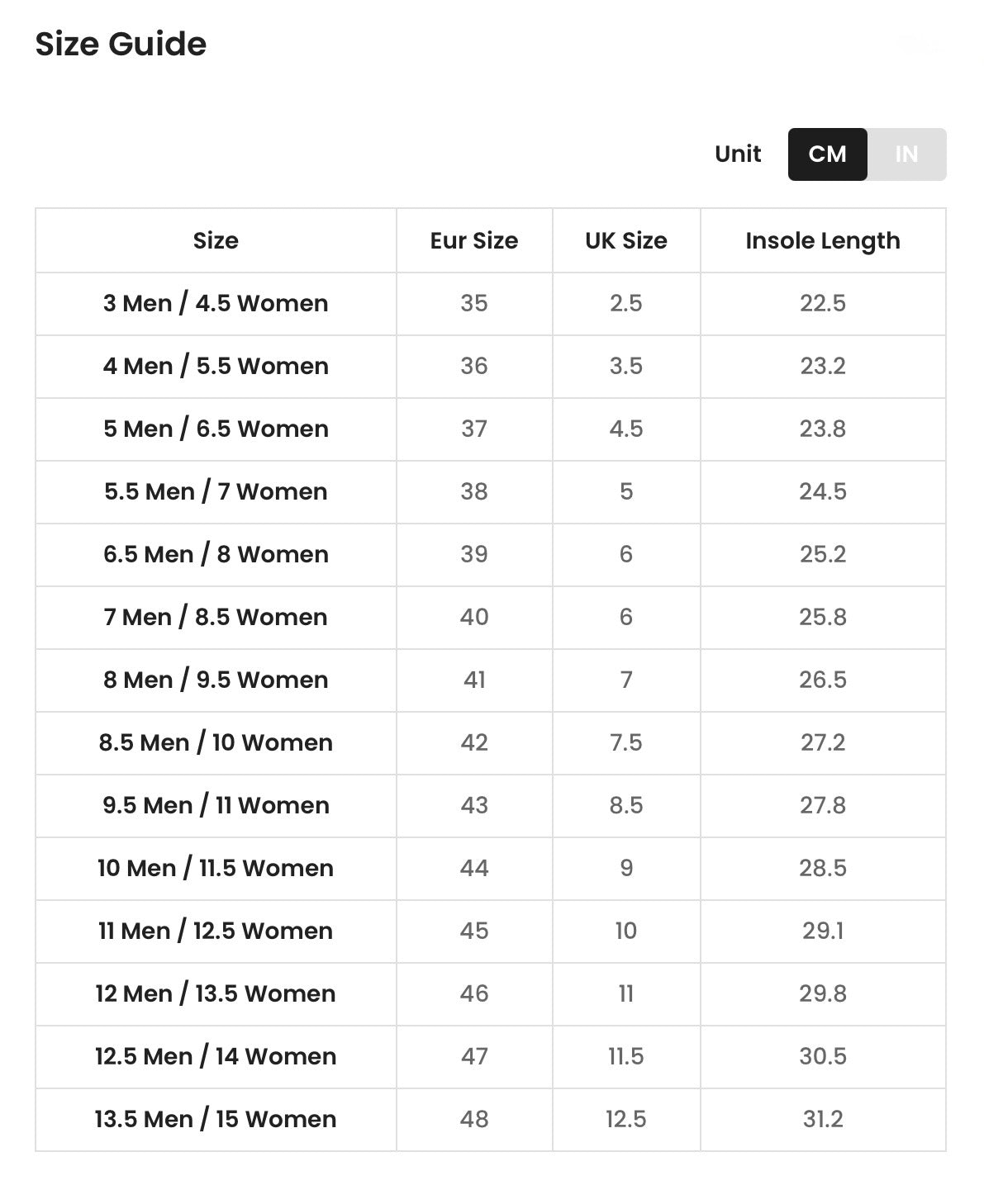Select the CM unit option
Screen dimensions: 984x1204
827,154
